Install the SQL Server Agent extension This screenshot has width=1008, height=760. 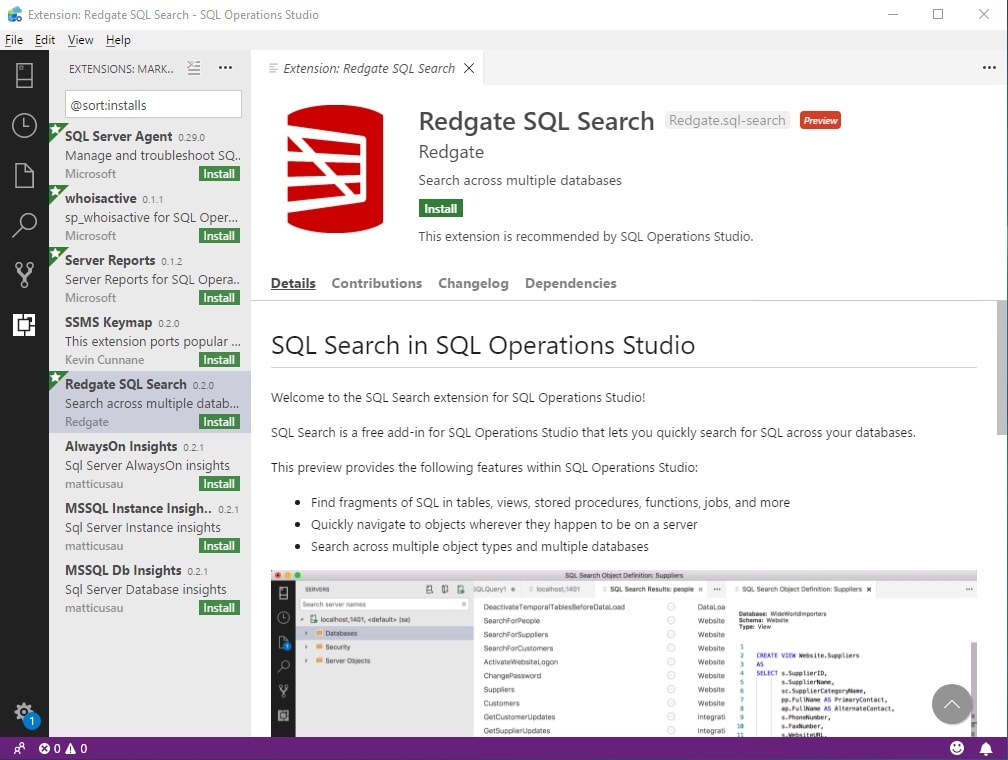[x=219, y=174]
